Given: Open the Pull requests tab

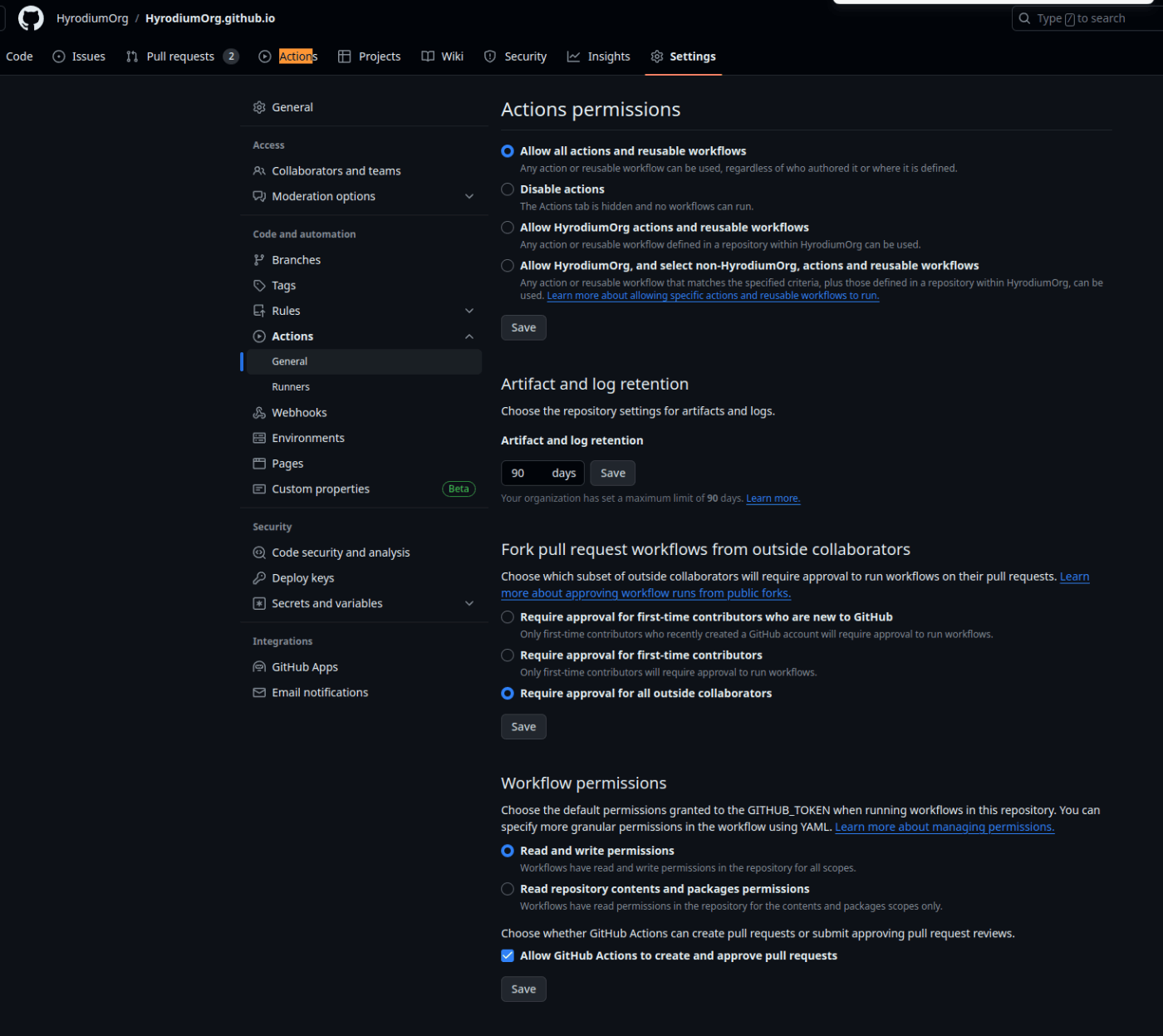Looking at the screenshot, I should [183, 56].
